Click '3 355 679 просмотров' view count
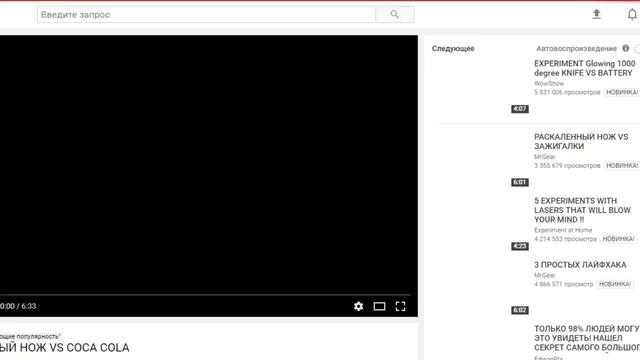This screenshot has height=360, width=640. point(567,166)
